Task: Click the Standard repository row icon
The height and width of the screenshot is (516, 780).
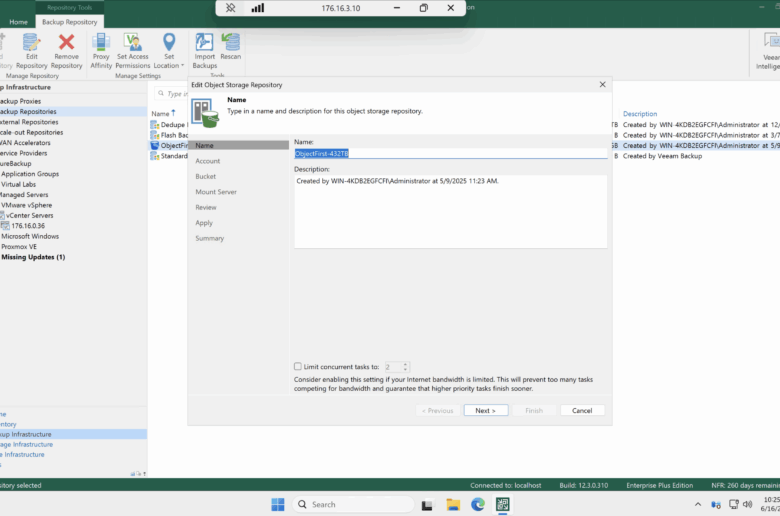Action: [x=155, y=156]
